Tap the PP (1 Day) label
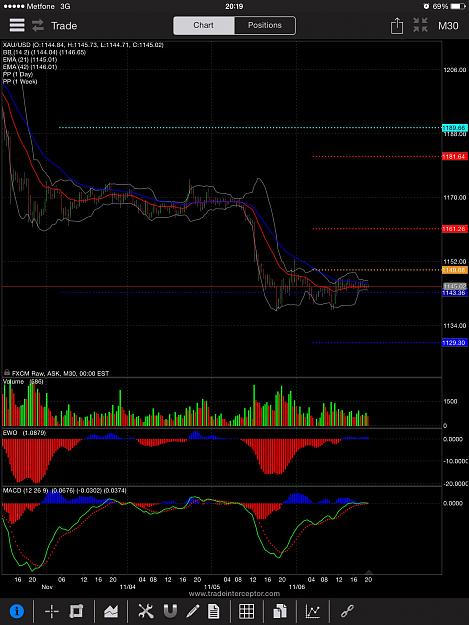Screen dimensions: 469x625 18,74
